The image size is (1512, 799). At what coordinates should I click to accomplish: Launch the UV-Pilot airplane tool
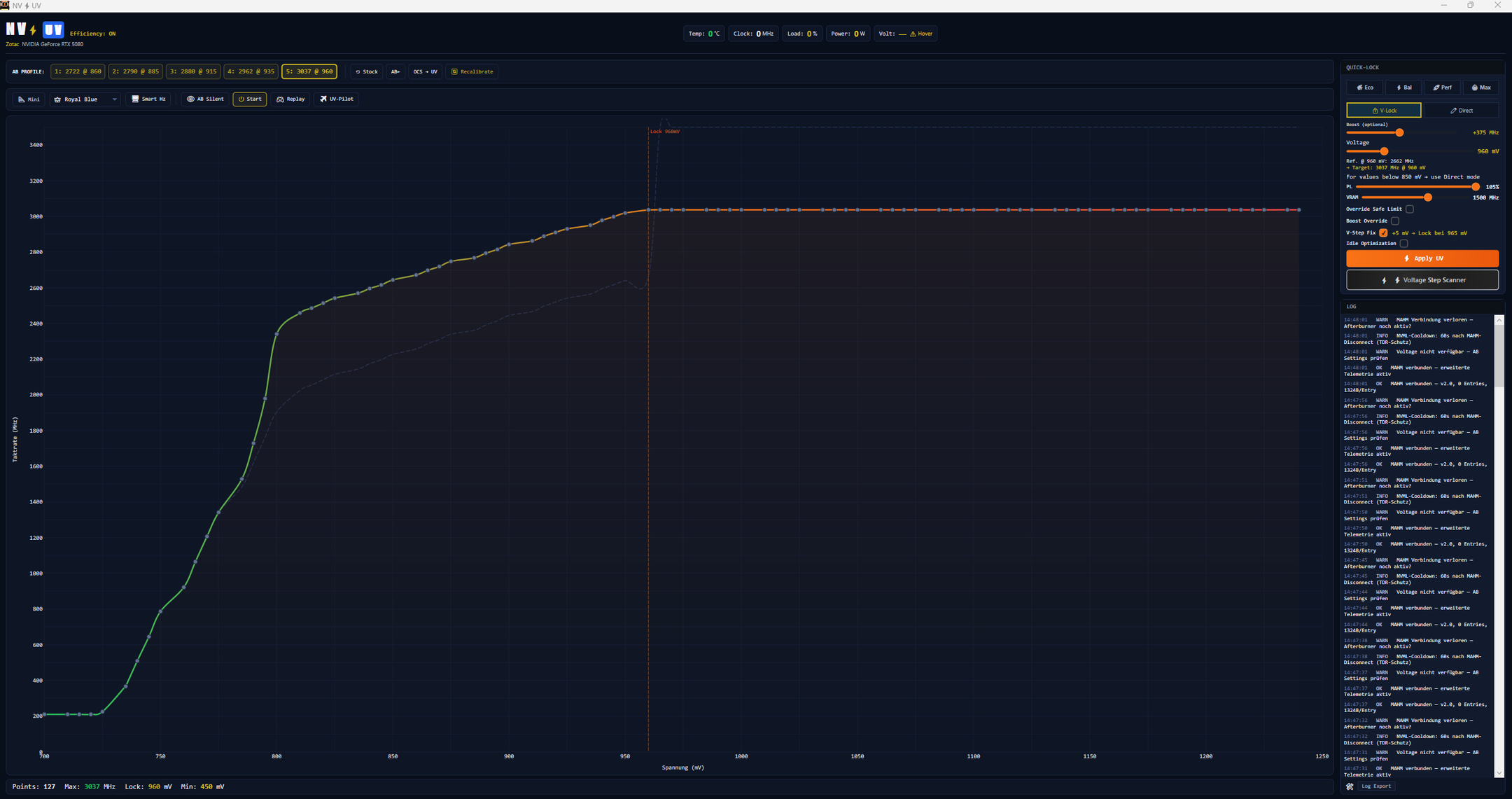337,99
